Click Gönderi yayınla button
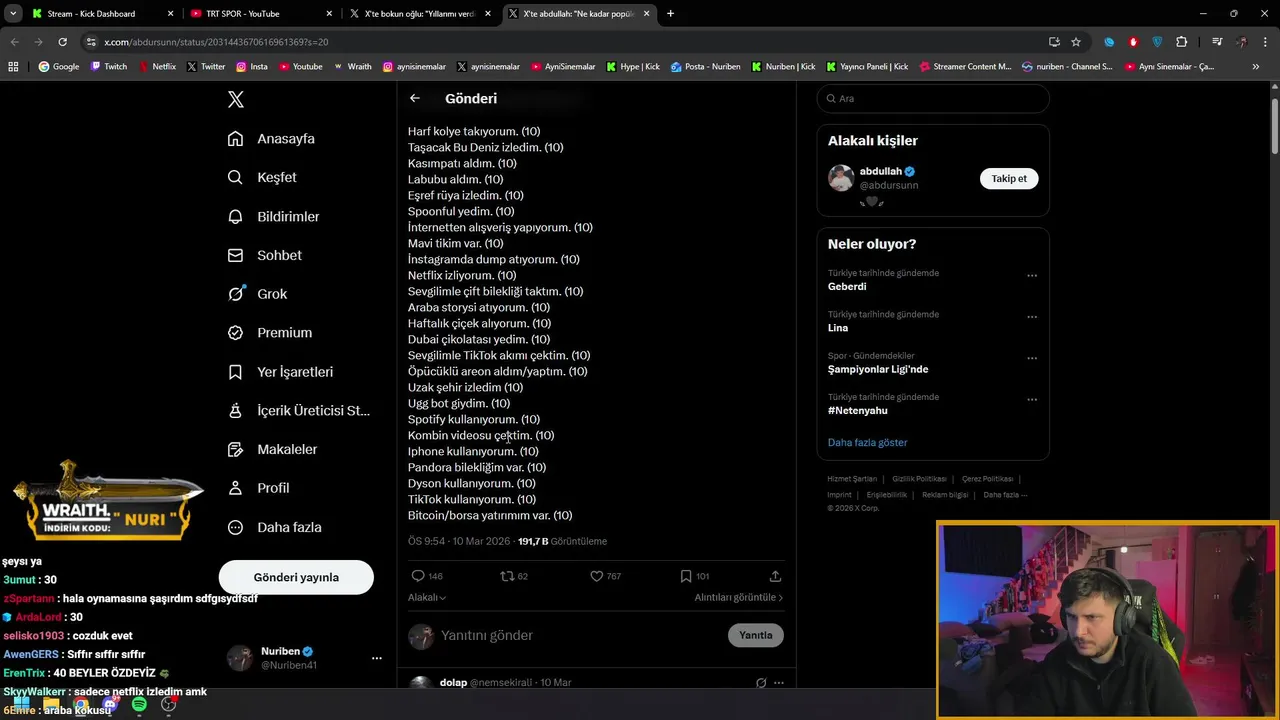This screenshot has width=1280, height=720. (x=296, y=577)
